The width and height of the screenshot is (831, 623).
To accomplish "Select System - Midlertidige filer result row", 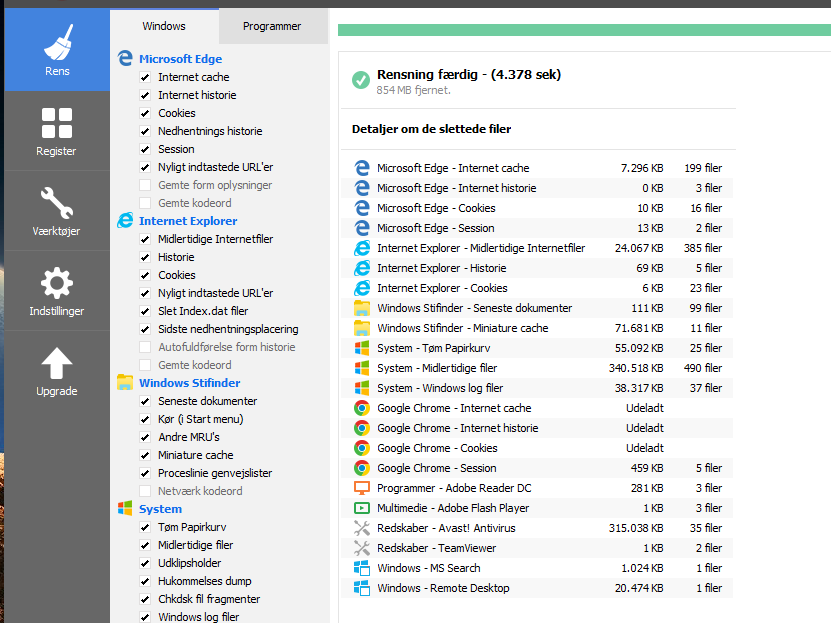I will [x=540, y=368].
